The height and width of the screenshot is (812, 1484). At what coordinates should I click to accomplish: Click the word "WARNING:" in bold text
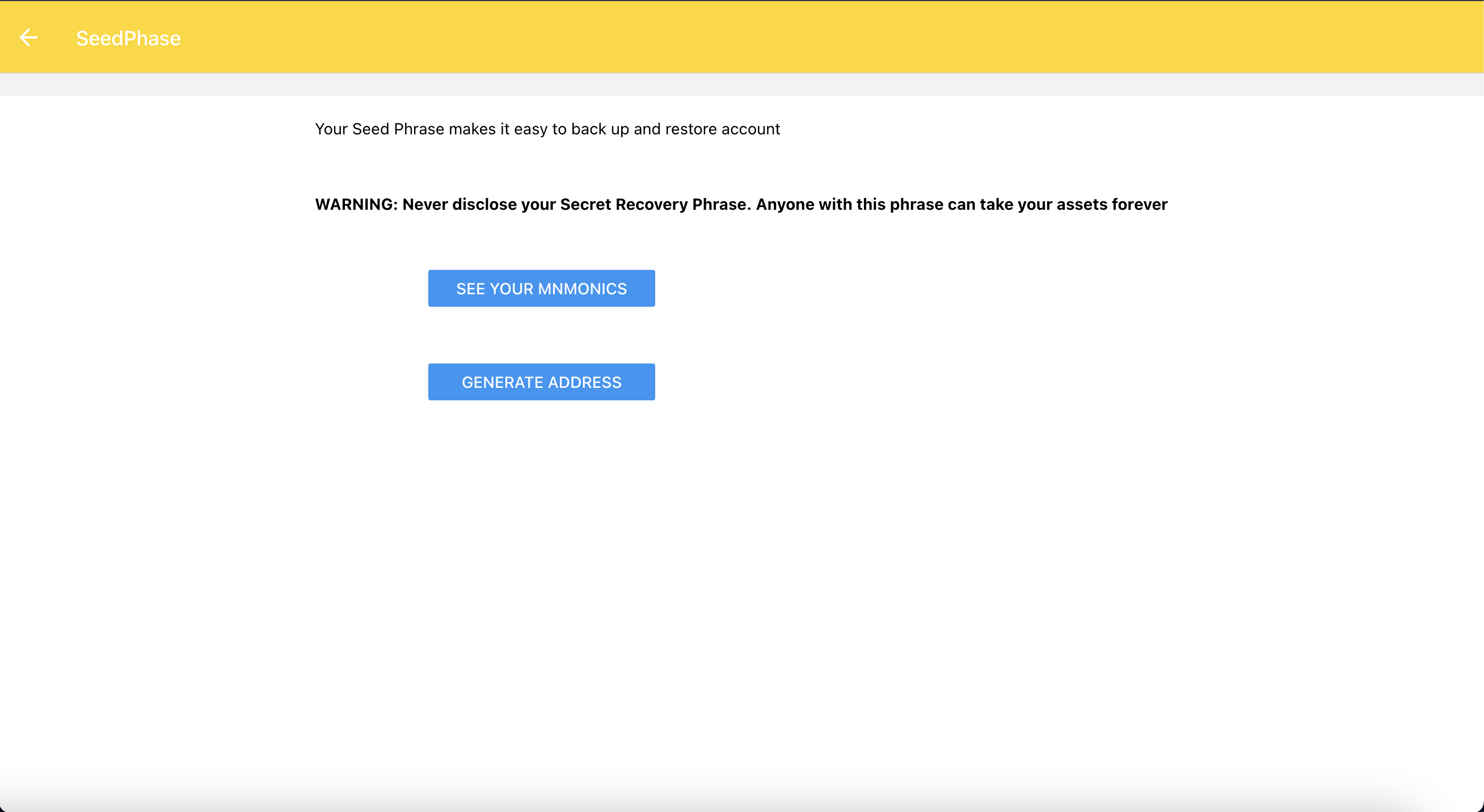click(356, 205)
